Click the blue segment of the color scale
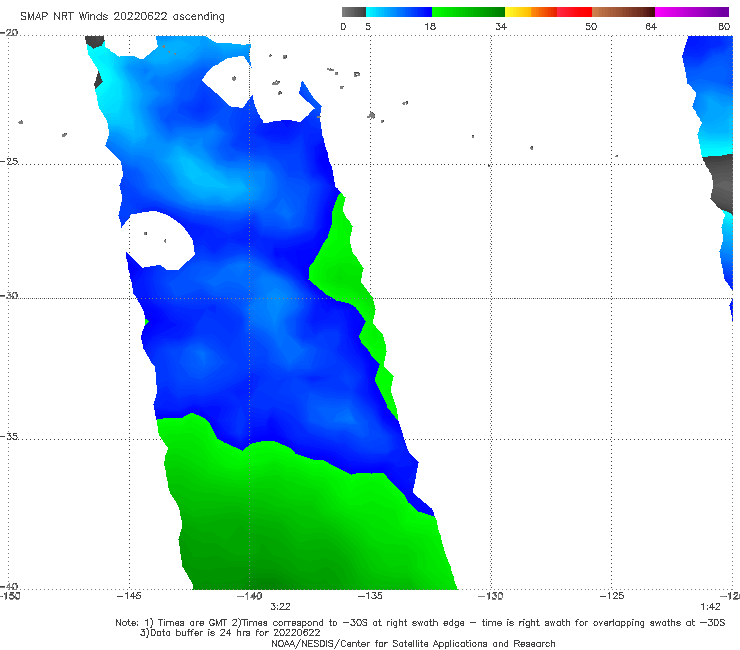This screenshot has width=740, height=650. 399,12
